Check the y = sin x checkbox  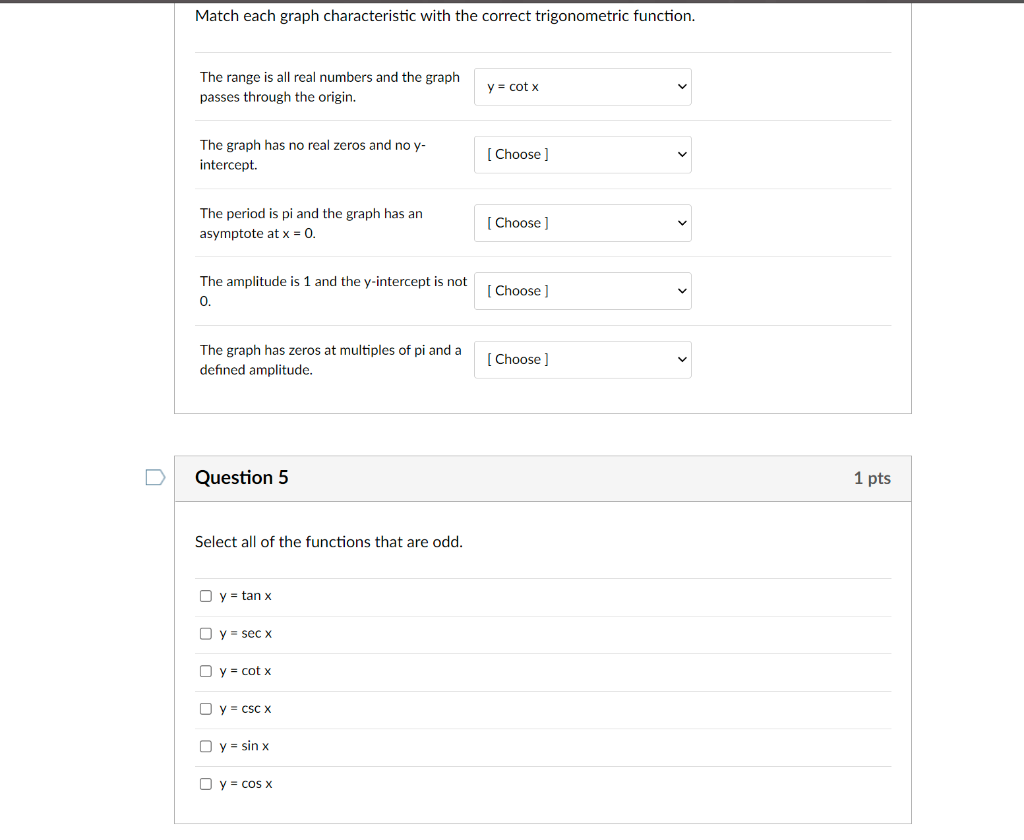tap(205, 746)
